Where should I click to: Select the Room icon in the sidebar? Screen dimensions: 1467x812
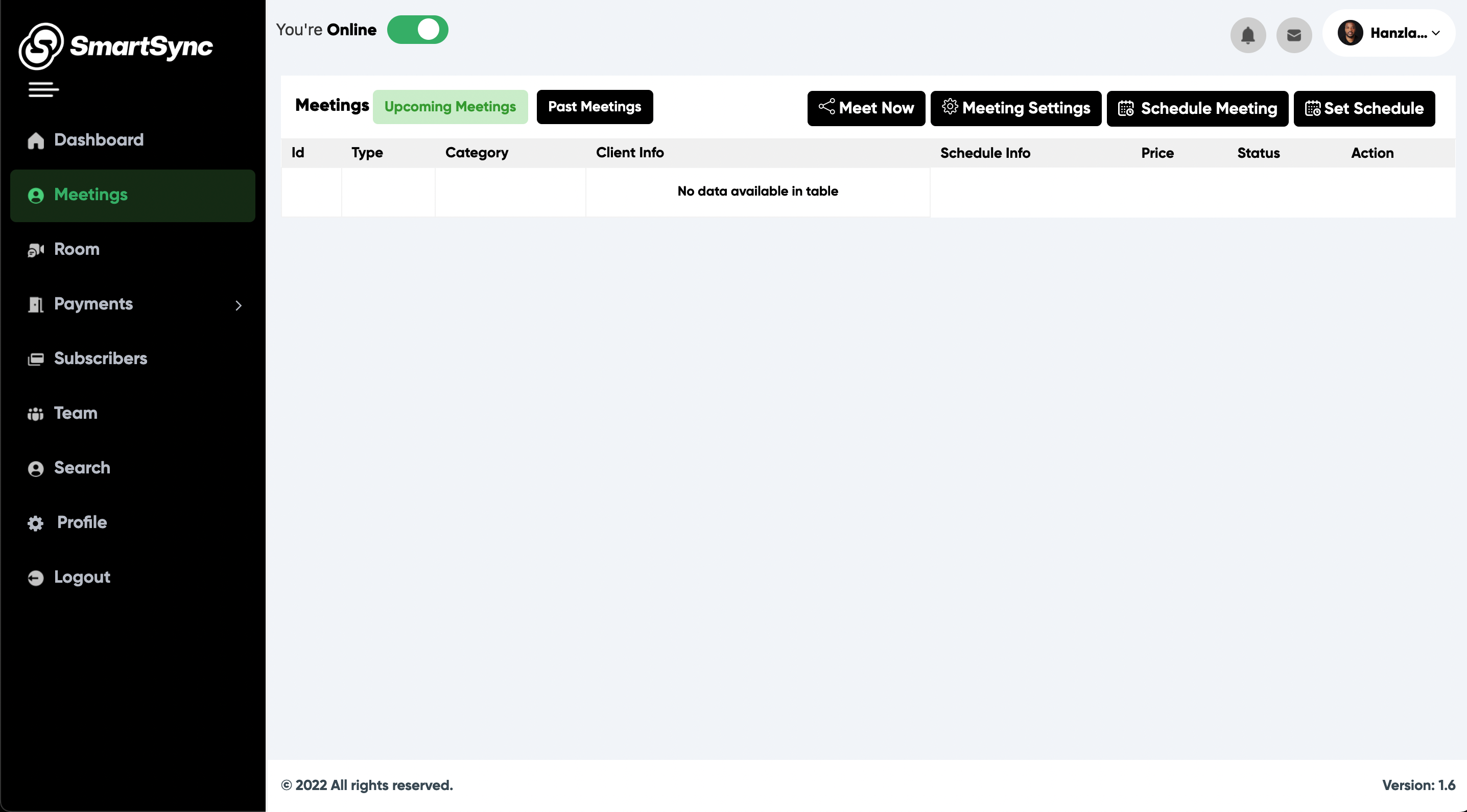point(35,249)
